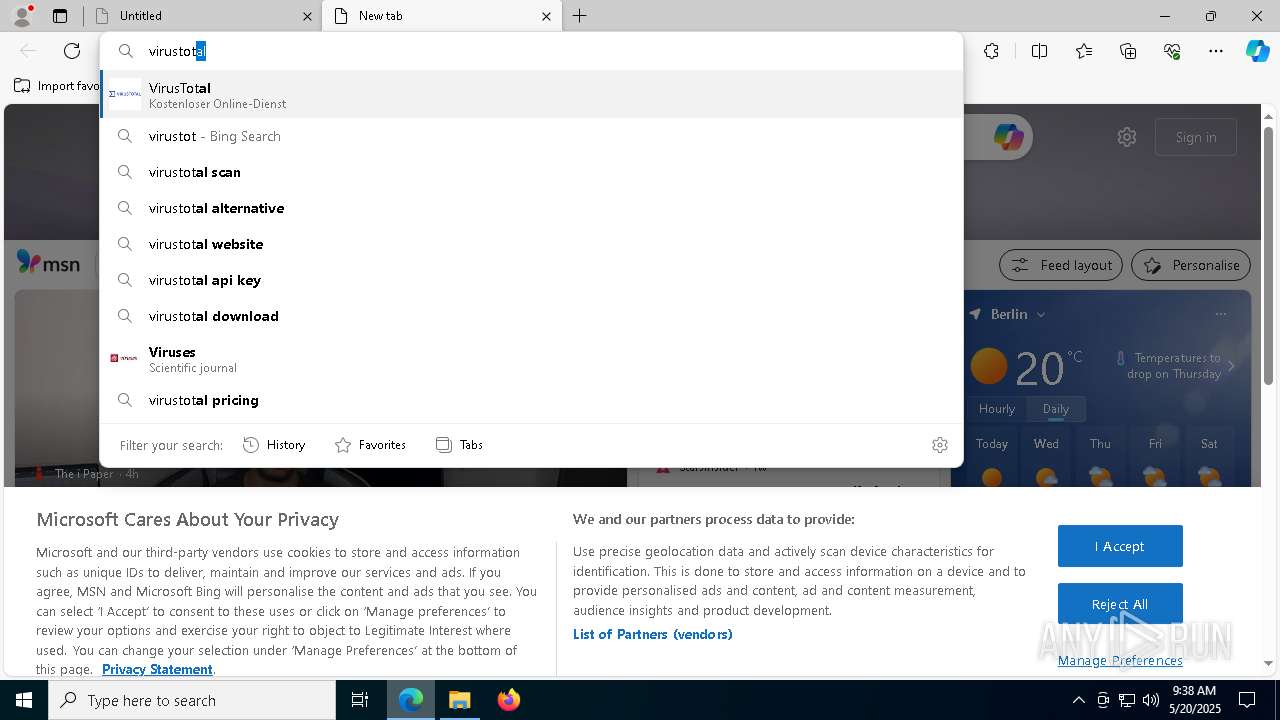Open the profile avatar in the title bar

(22, 16)
